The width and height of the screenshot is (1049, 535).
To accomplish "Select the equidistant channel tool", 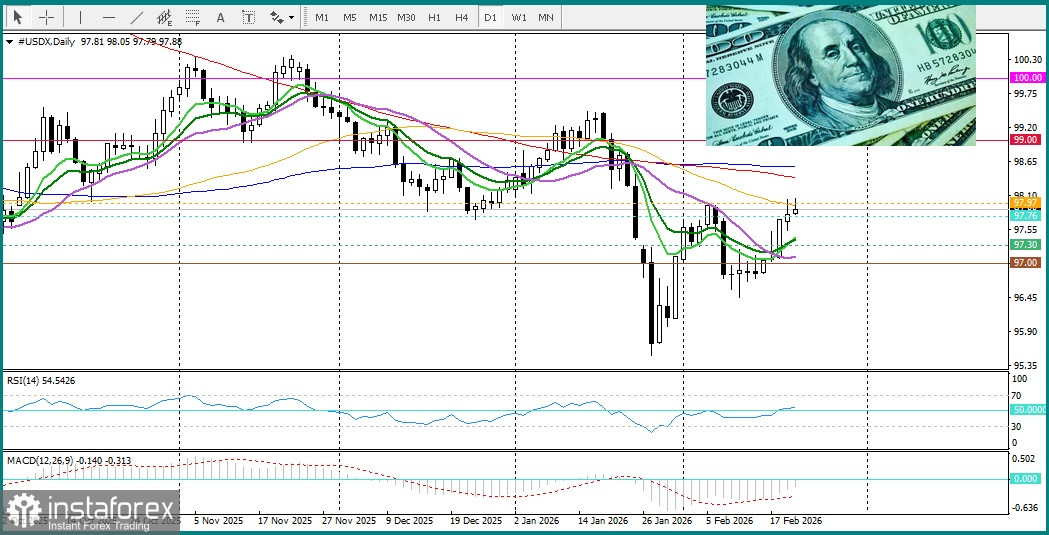I will [x=165, y=17].
